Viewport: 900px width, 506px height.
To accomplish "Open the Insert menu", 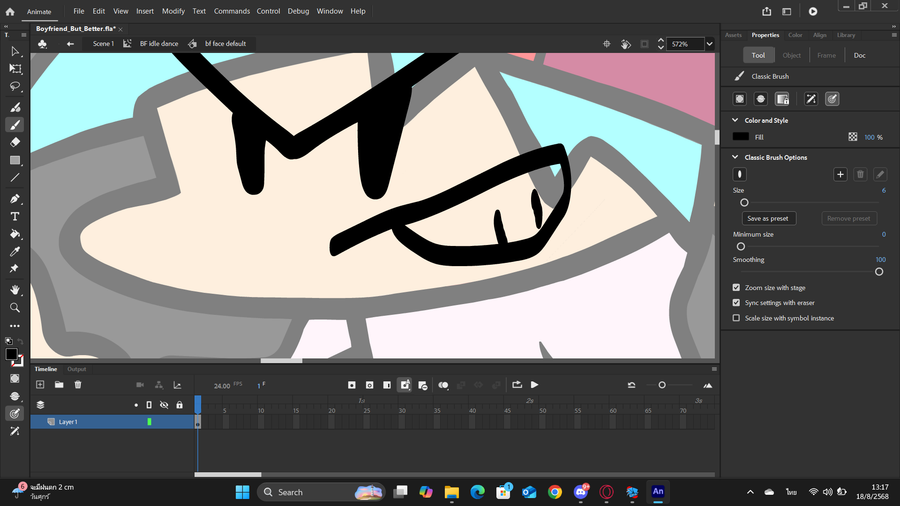I will 145,11.
